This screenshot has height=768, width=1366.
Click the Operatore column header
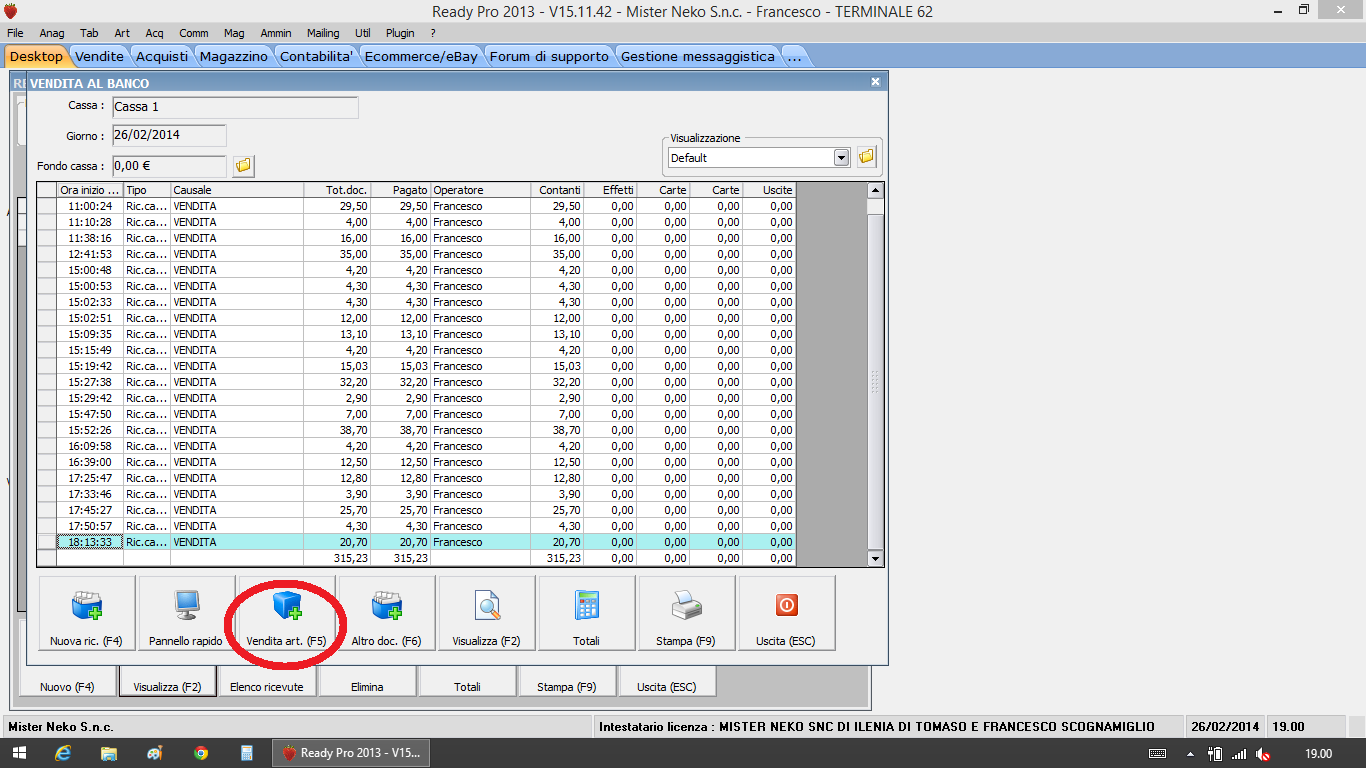480,190
